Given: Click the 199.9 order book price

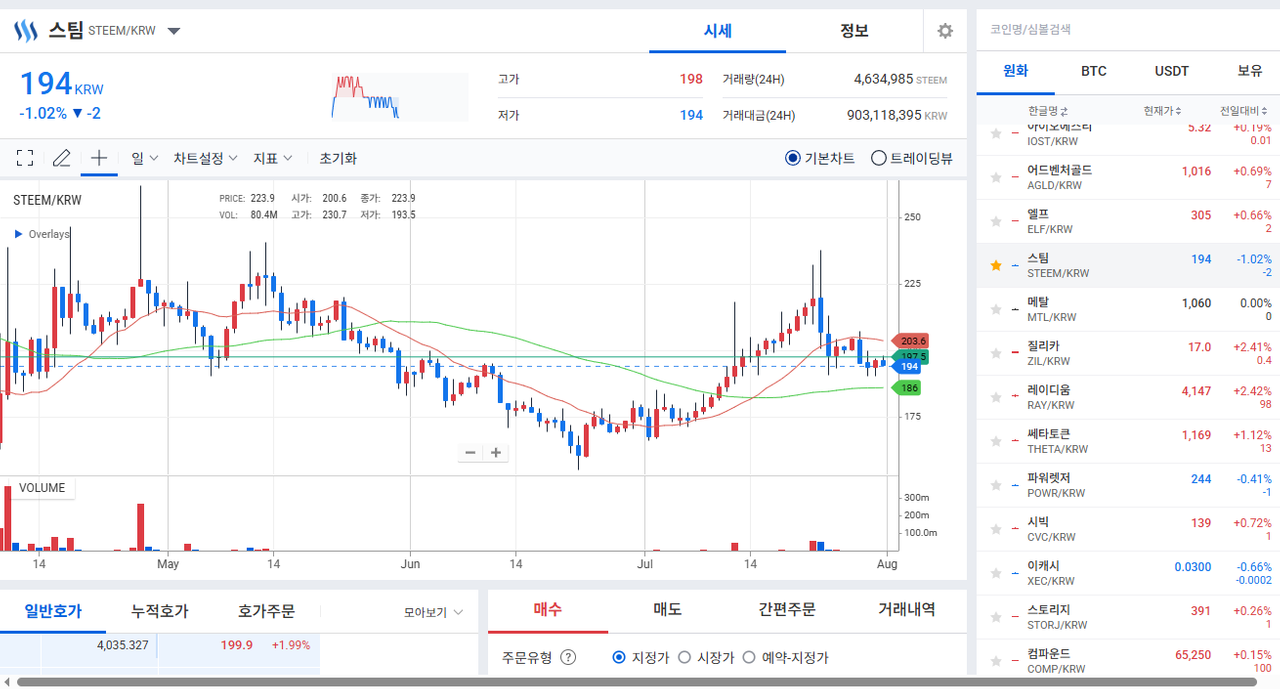Looking at the screenshot, I should [x=236, y=645].
